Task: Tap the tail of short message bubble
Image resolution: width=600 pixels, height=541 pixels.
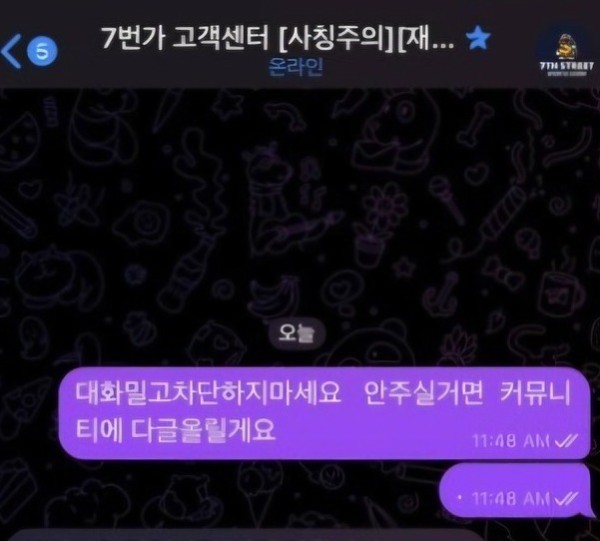Action: click(587, 514)
